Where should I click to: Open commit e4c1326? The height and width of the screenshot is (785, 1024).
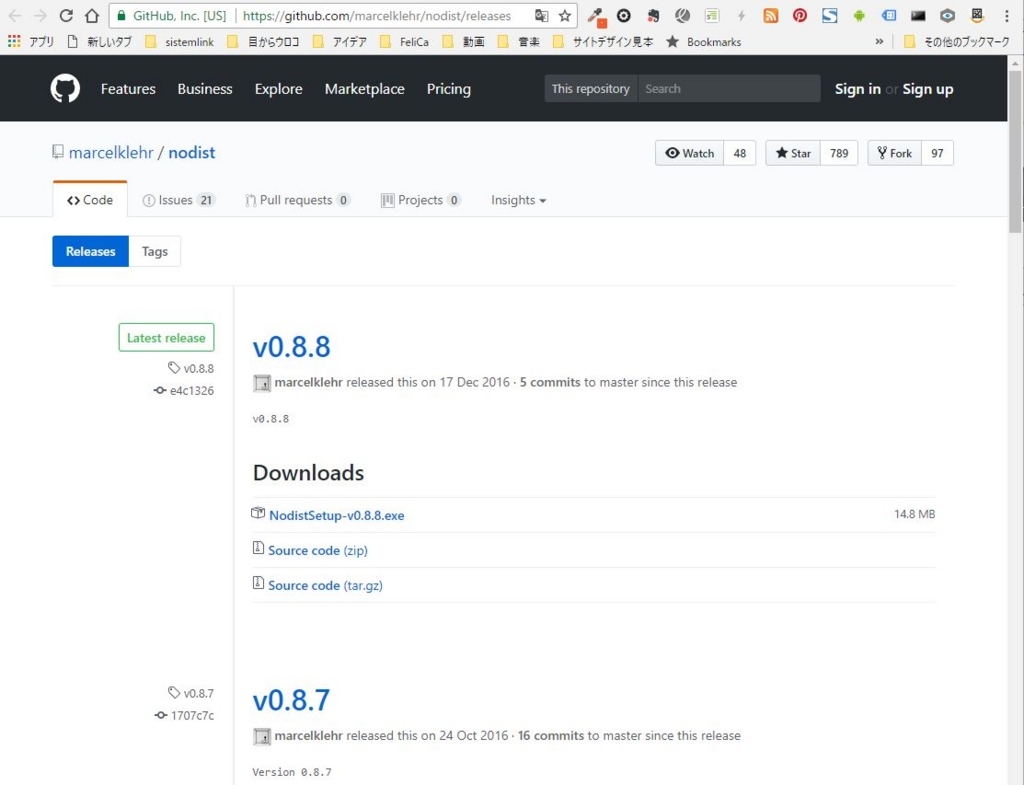(x=191, y=391)
